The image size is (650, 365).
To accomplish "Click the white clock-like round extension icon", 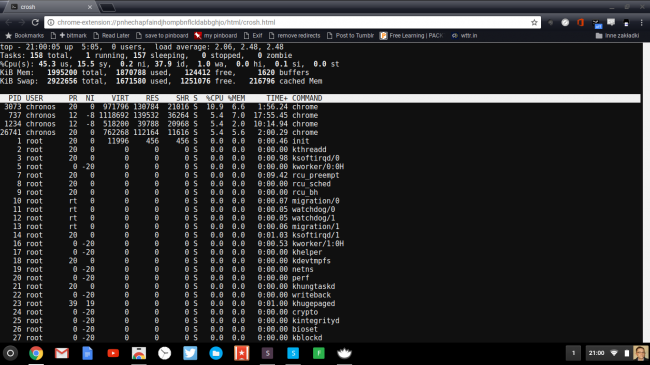I will pyautogui.click(x=565, y=22).
